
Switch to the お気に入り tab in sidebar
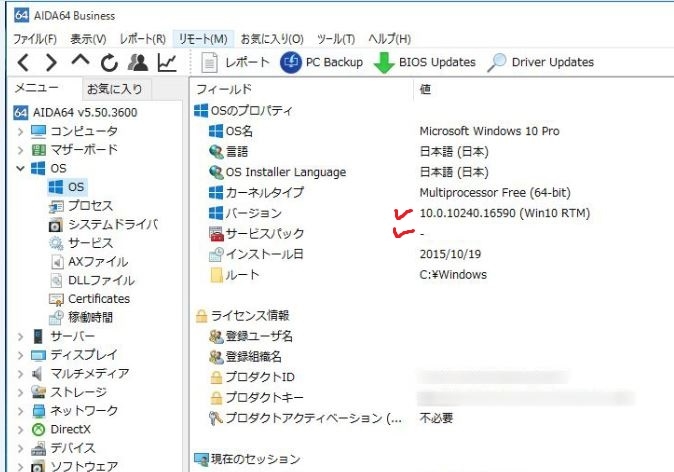coord(114,89)
